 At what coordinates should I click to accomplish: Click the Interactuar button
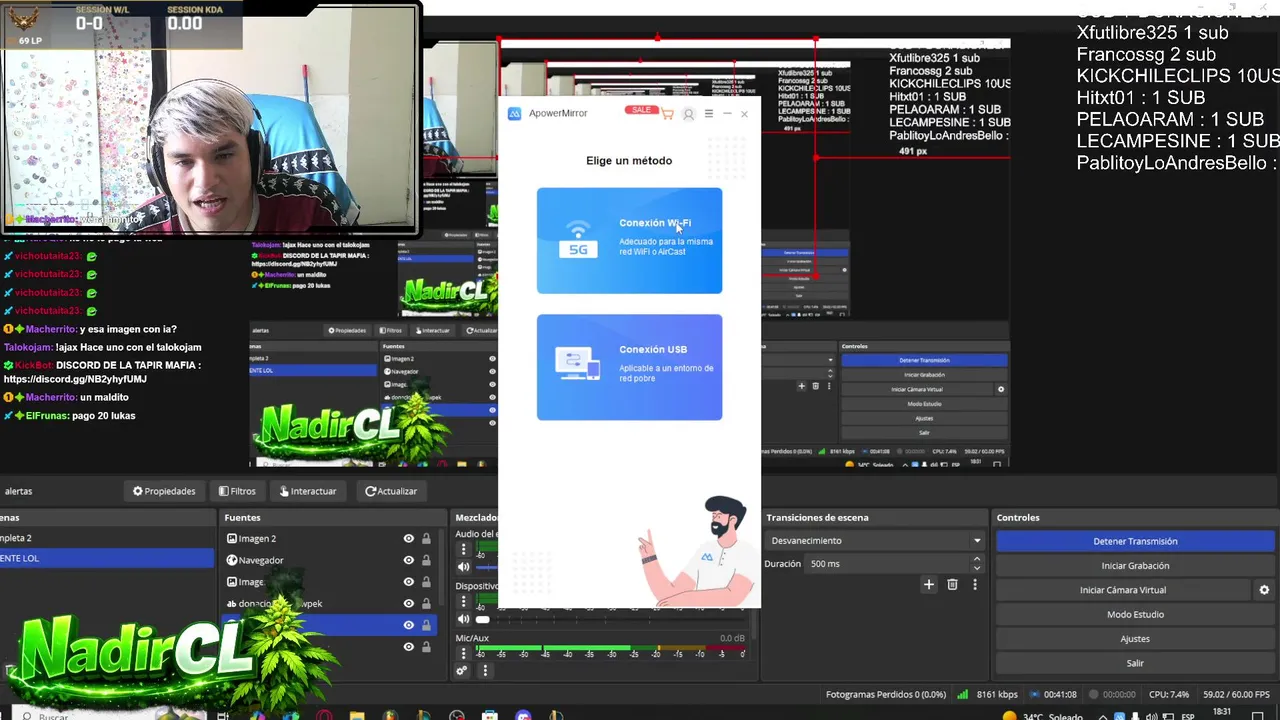click(308, 491)
